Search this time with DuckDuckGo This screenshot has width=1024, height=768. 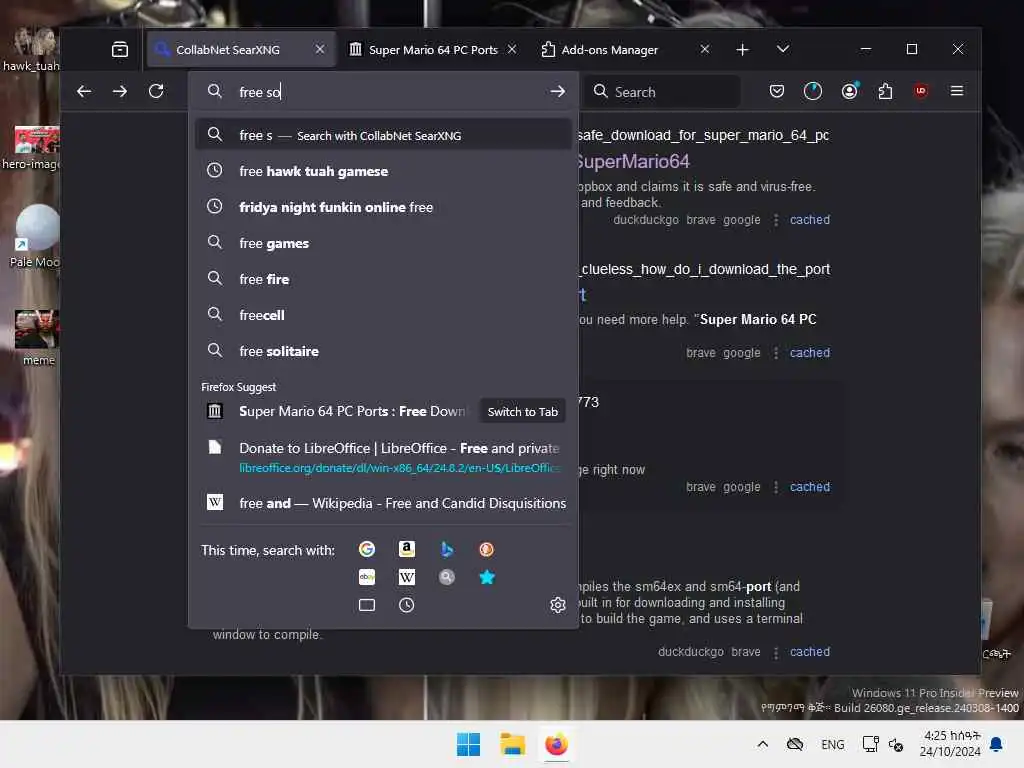pos(487,549)
